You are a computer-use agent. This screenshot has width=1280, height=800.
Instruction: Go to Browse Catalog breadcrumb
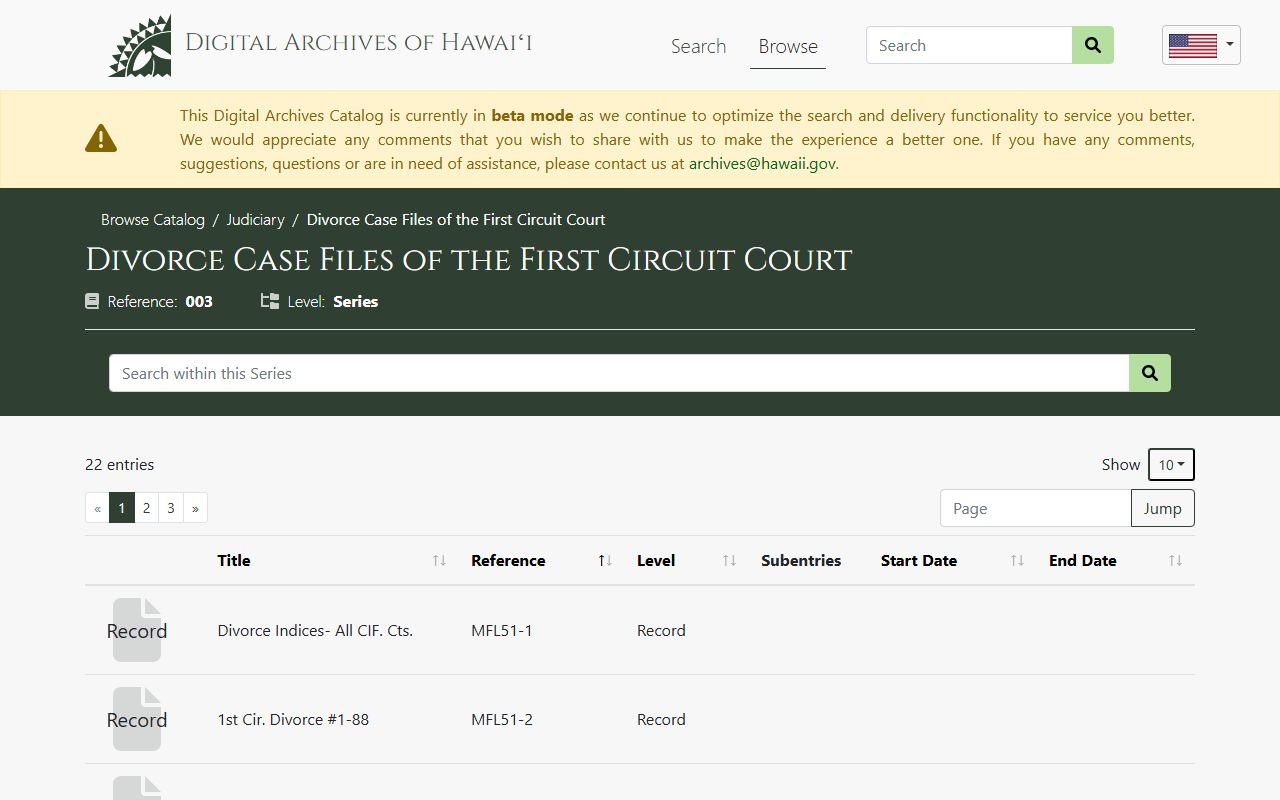point(153,219)
